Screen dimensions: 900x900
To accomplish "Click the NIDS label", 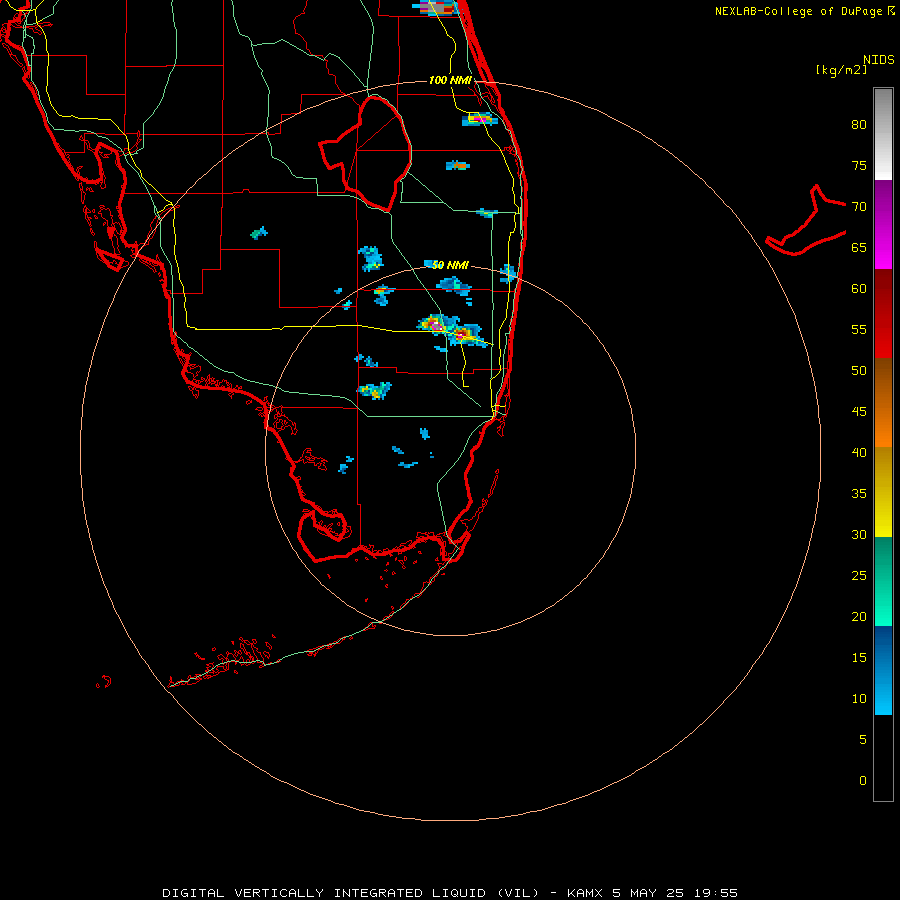I will click(878, 60).
